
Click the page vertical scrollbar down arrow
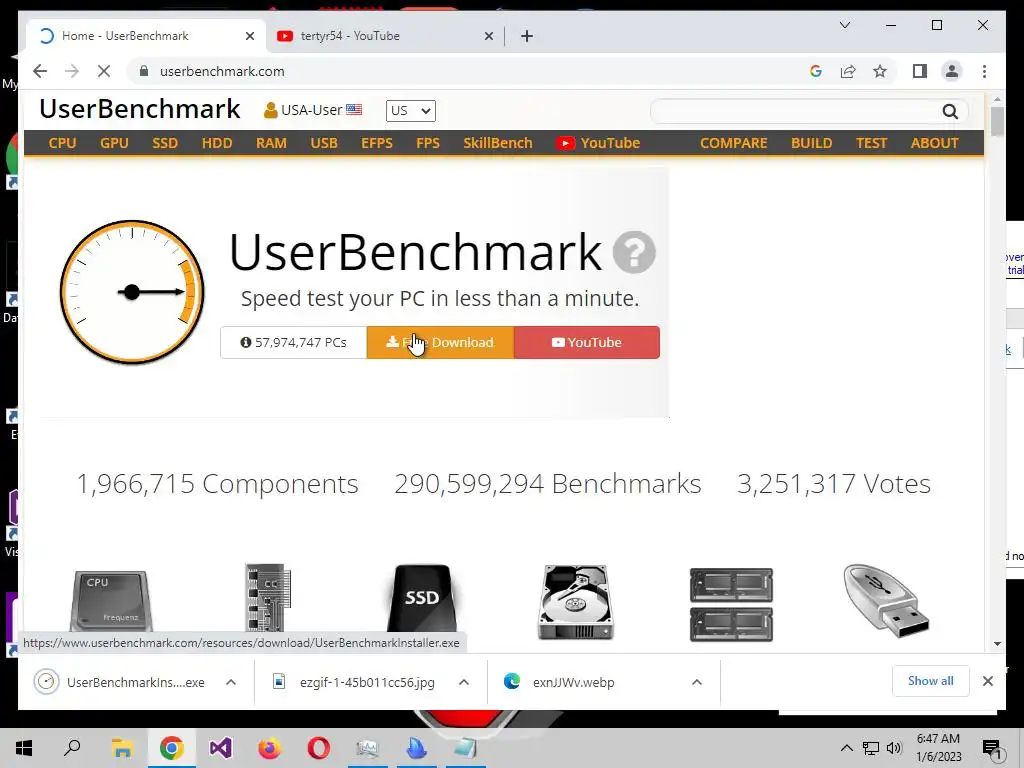[997, 644]
